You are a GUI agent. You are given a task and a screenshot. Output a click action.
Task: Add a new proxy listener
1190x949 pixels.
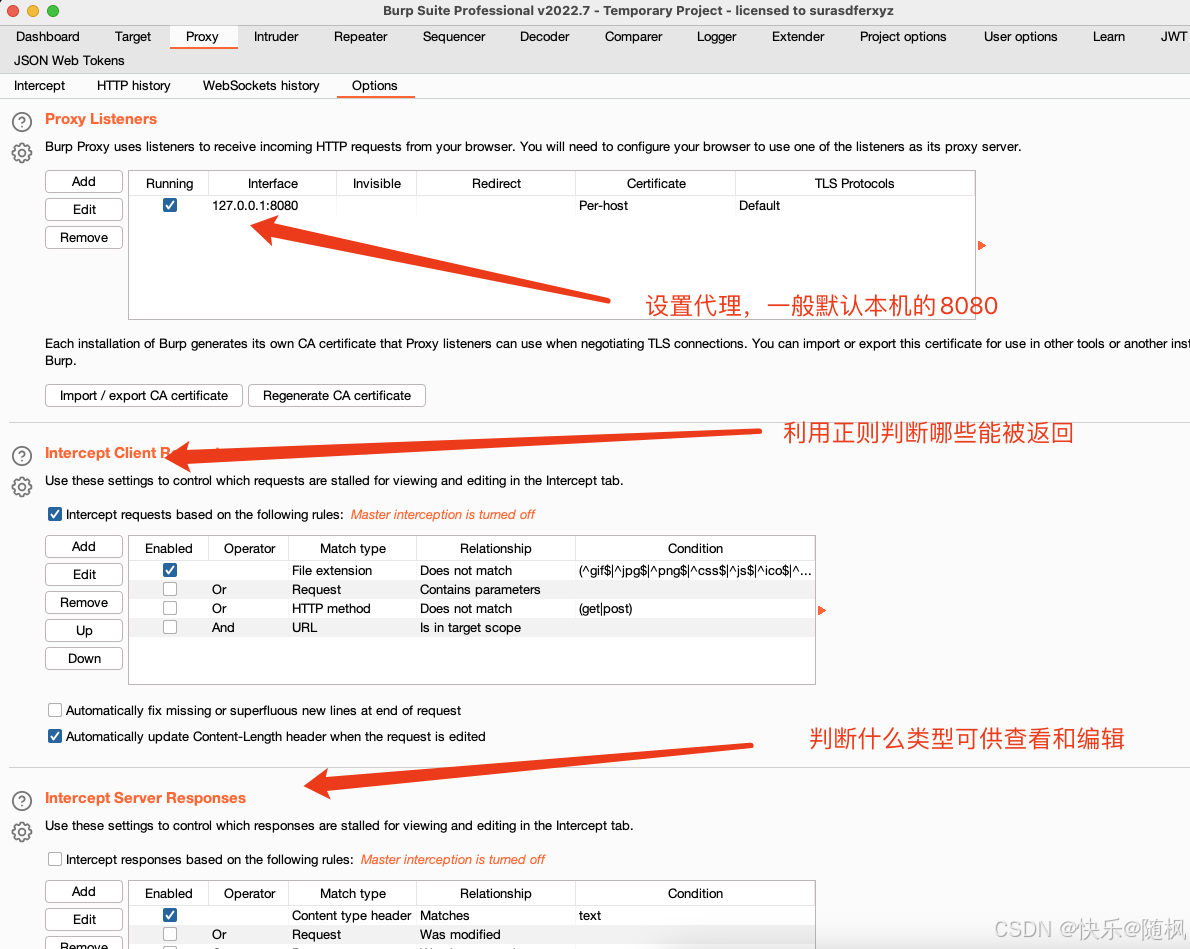click(x=83, y=181)
